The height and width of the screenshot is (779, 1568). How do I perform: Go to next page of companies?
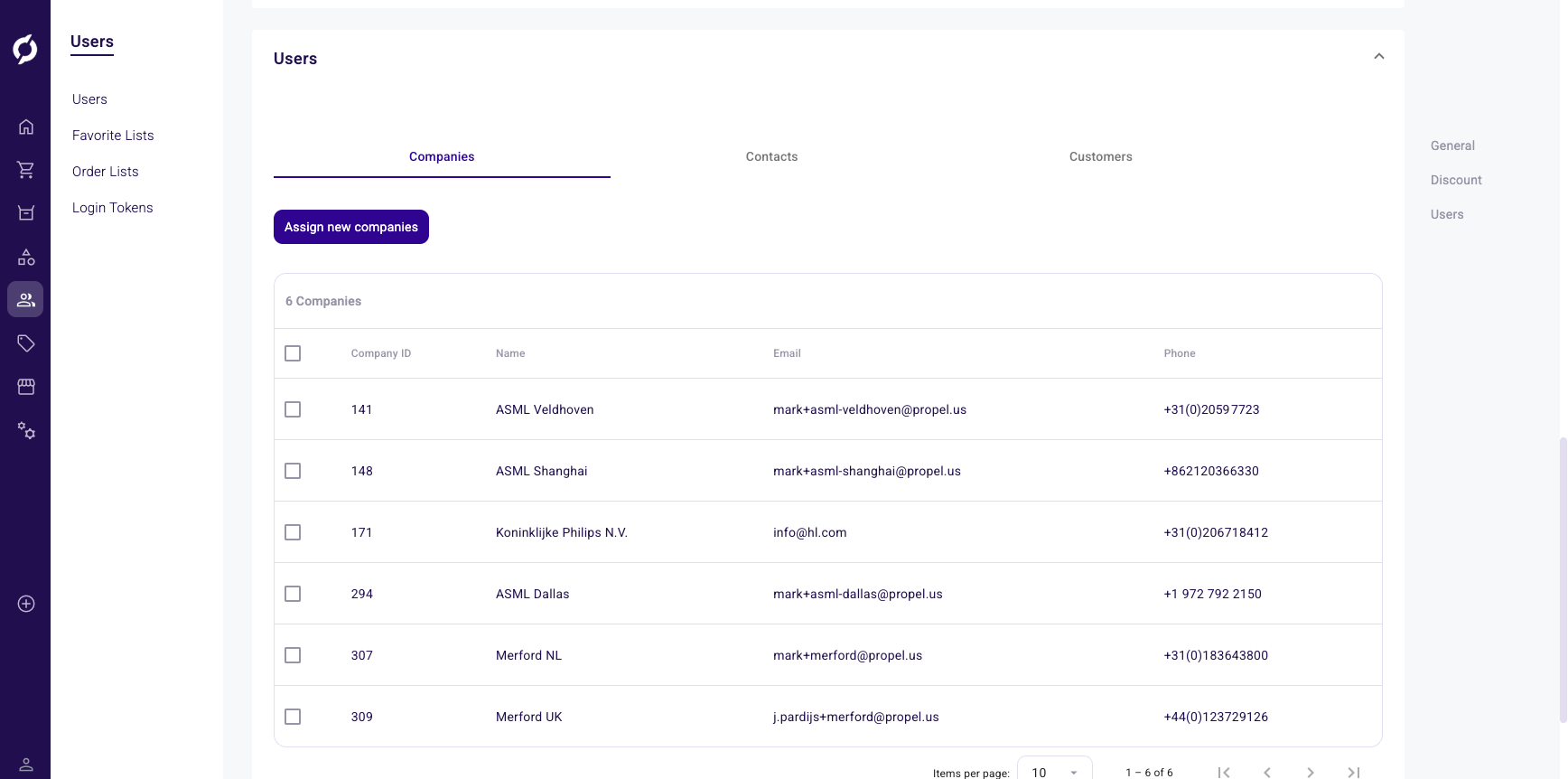point(1310,772)
